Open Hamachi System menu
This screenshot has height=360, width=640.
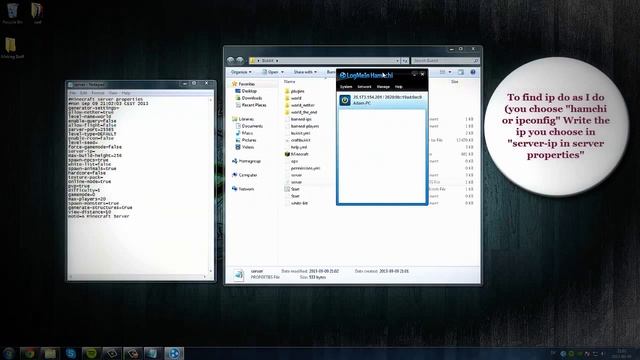point(346,87)
